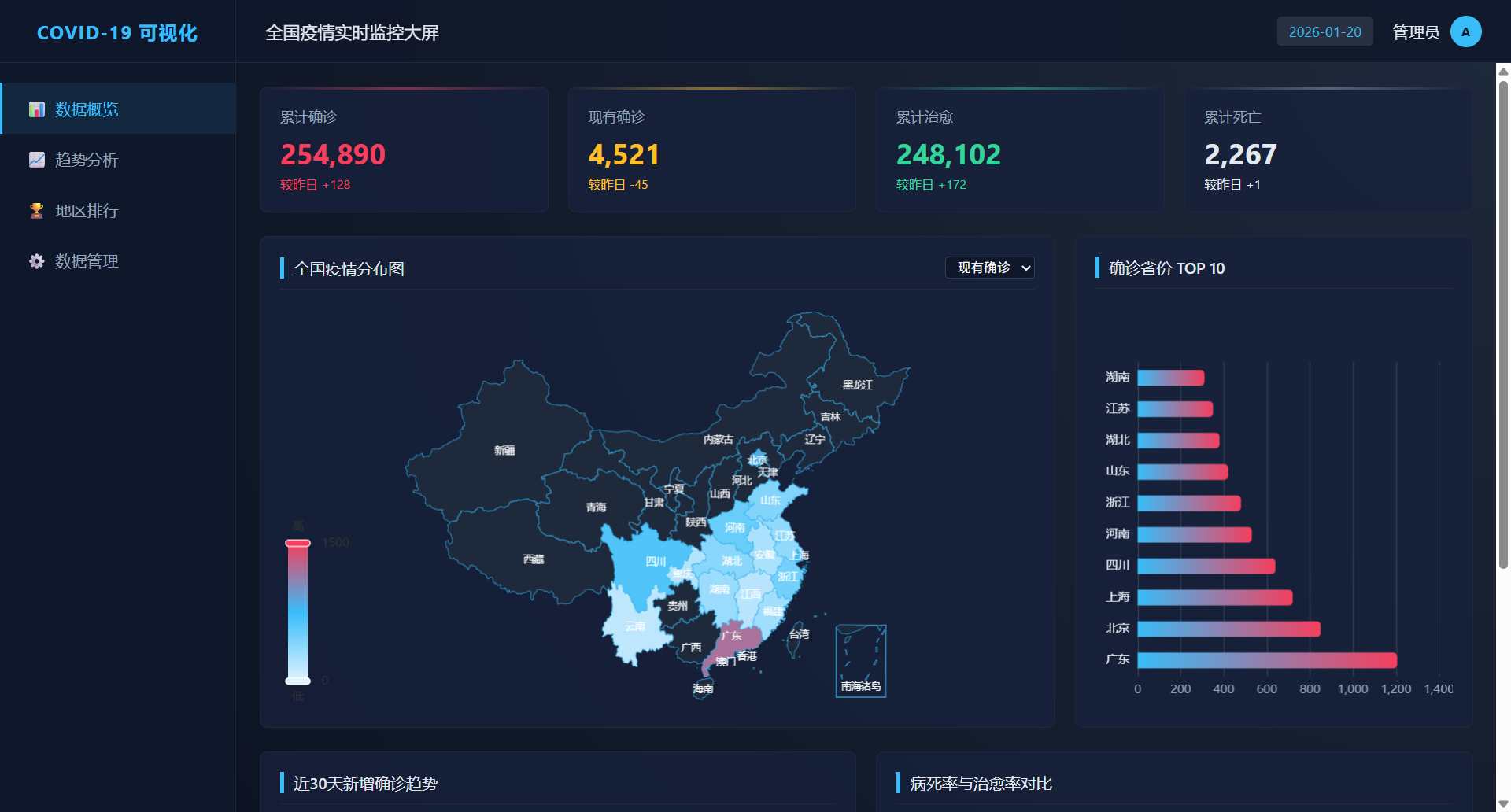This screenshot has height=812, width=1511.
Task: Open the 现有确诊 map metric dropdown
Action: pyautogui.click(x=989, y=268)
